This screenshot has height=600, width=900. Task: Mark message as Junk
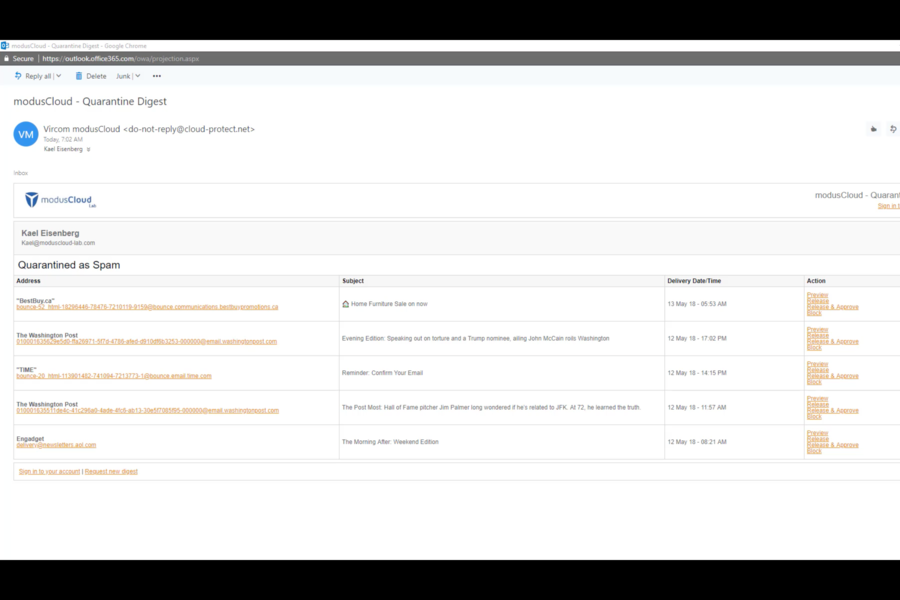[x=123, y=76]
